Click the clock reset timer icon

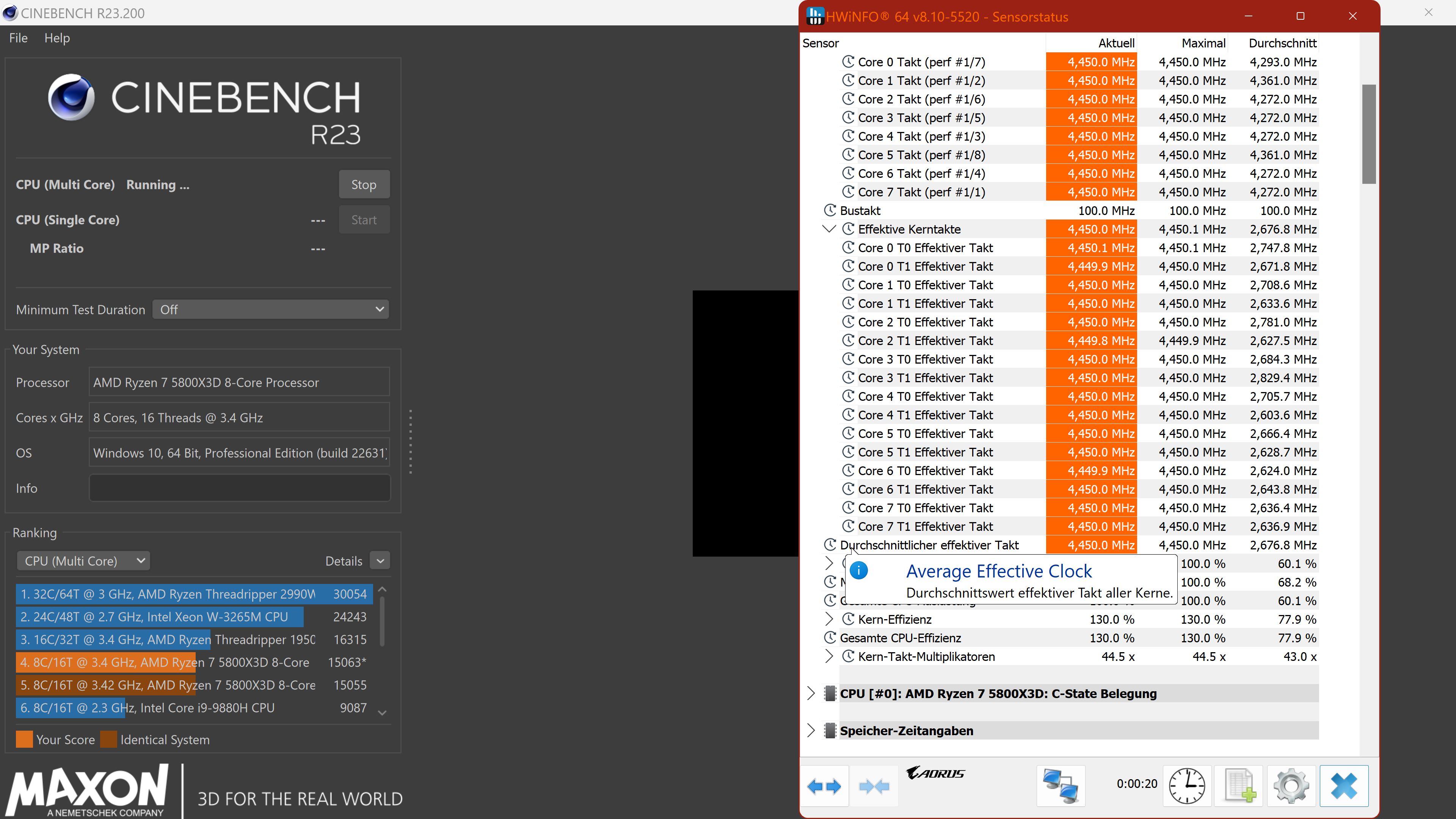[x=1186, y=786]
